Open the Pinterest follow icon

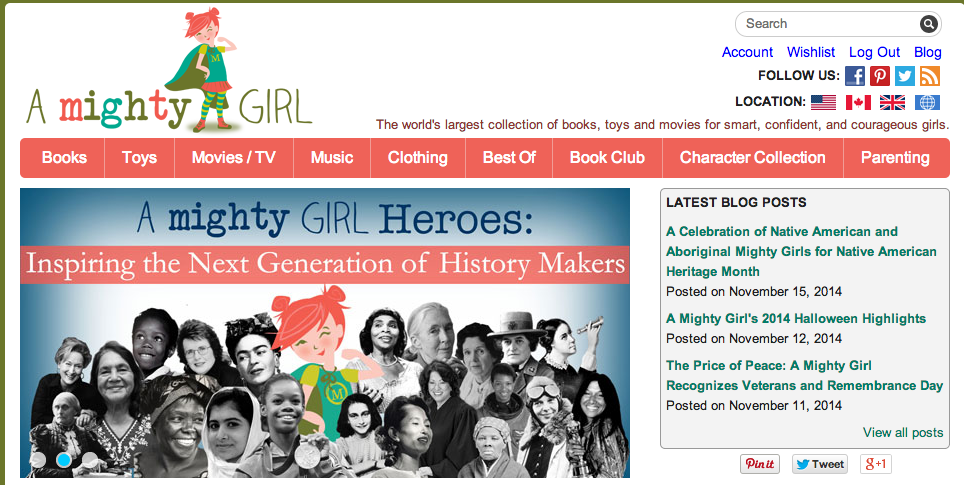click(880, 76)
